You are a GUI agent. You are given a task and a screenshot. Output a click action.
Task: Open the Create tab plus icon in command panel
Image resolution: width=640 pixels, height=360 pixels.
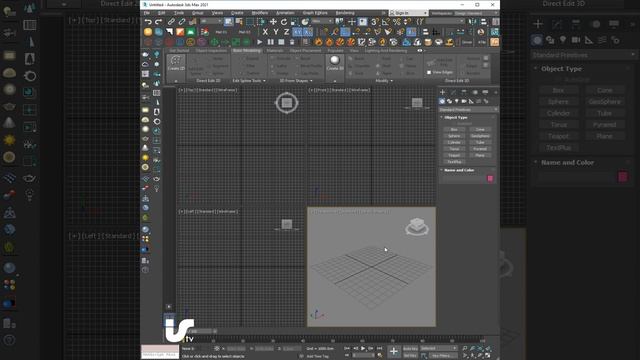pos(442,92)
